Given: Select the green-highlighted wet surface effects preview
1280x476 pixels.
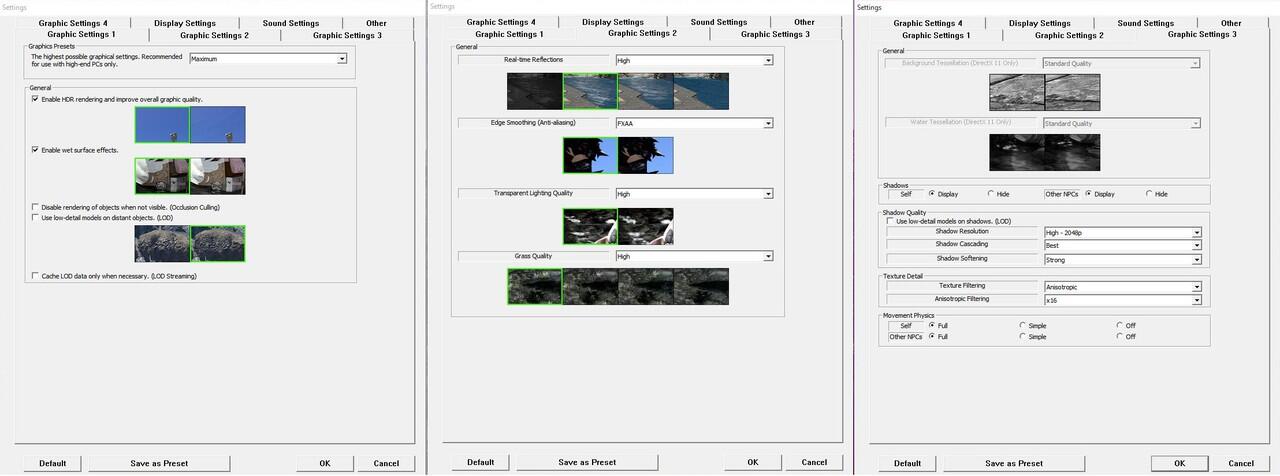Looking at the screenshot, I should click(162, 176).
